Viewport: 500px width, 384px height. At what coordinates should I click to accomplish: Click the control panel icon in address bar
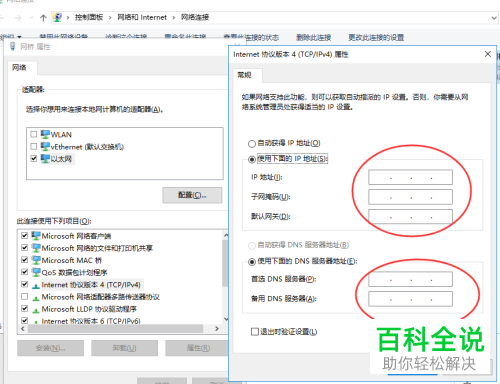58,17
